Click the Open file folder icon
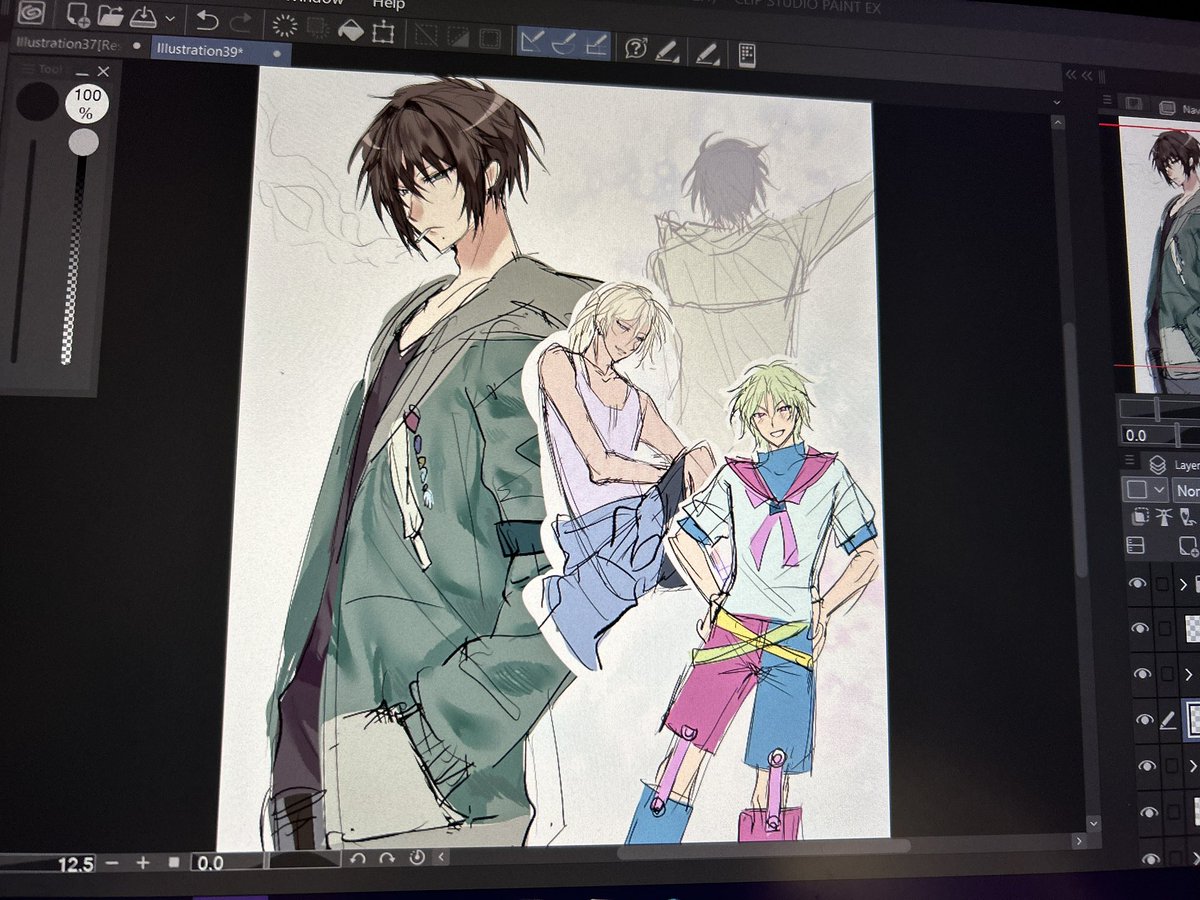 pyautogui.click(x=111, y=16)
